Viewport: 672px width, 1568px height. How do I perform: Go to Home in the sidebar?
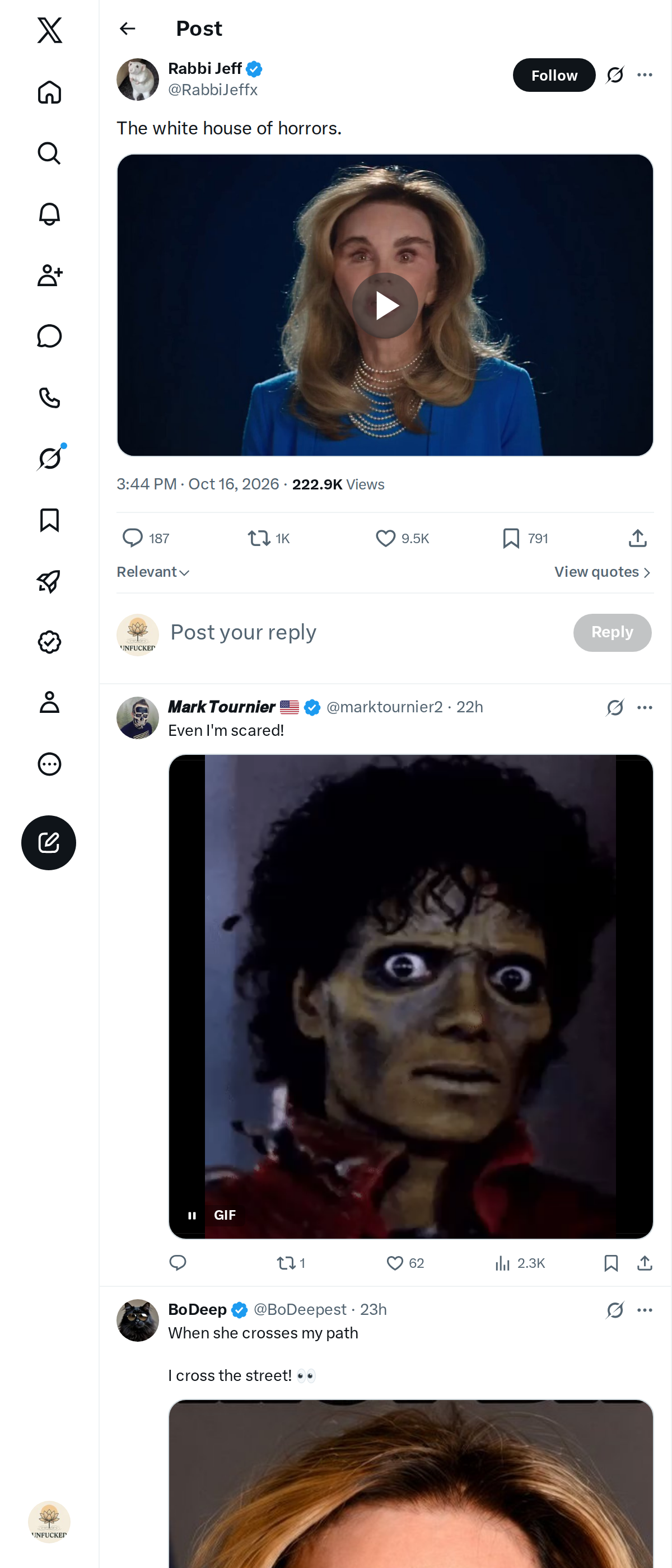tap(49, 92)
